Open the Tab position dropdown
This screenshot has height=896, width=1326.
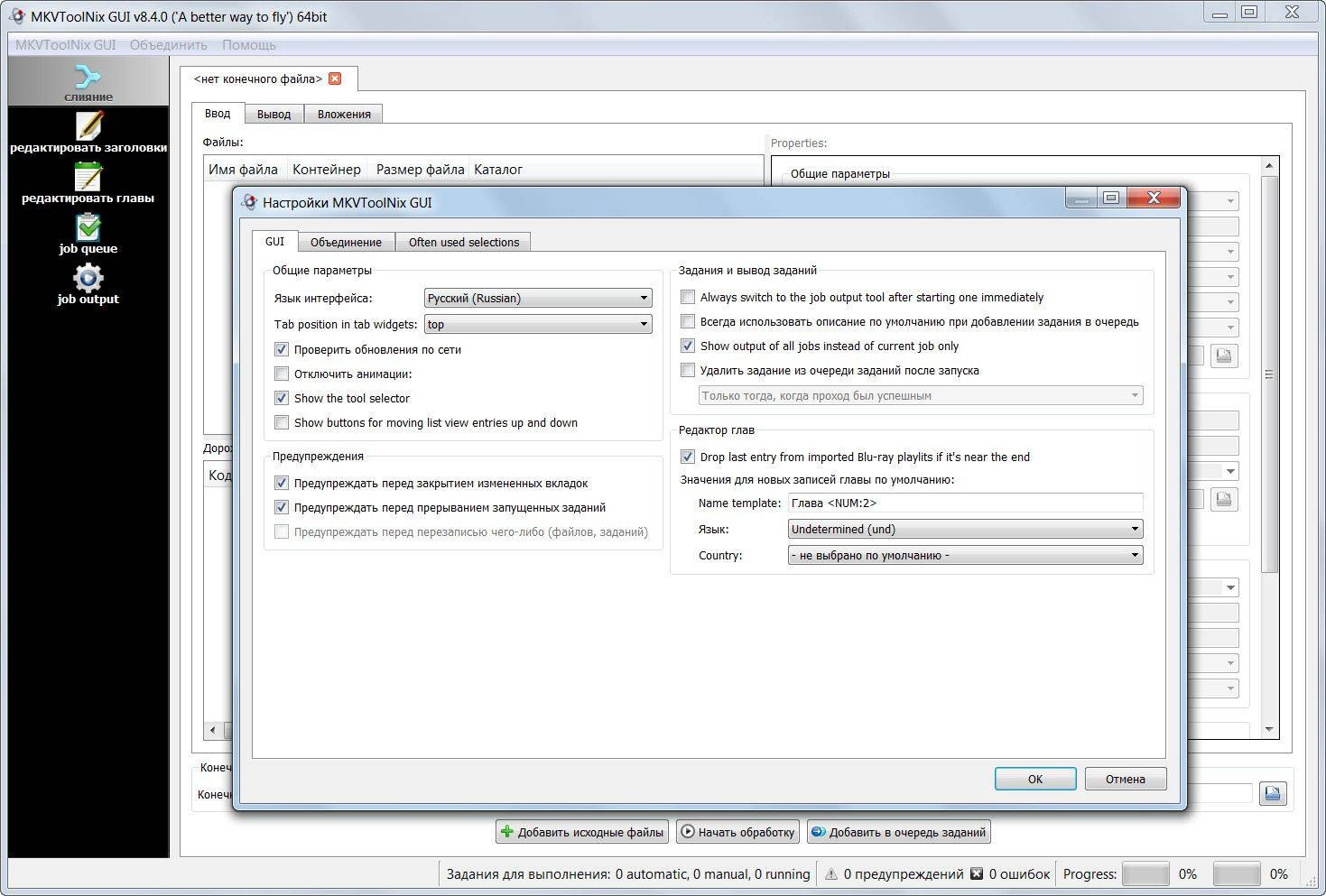(538, 324)
